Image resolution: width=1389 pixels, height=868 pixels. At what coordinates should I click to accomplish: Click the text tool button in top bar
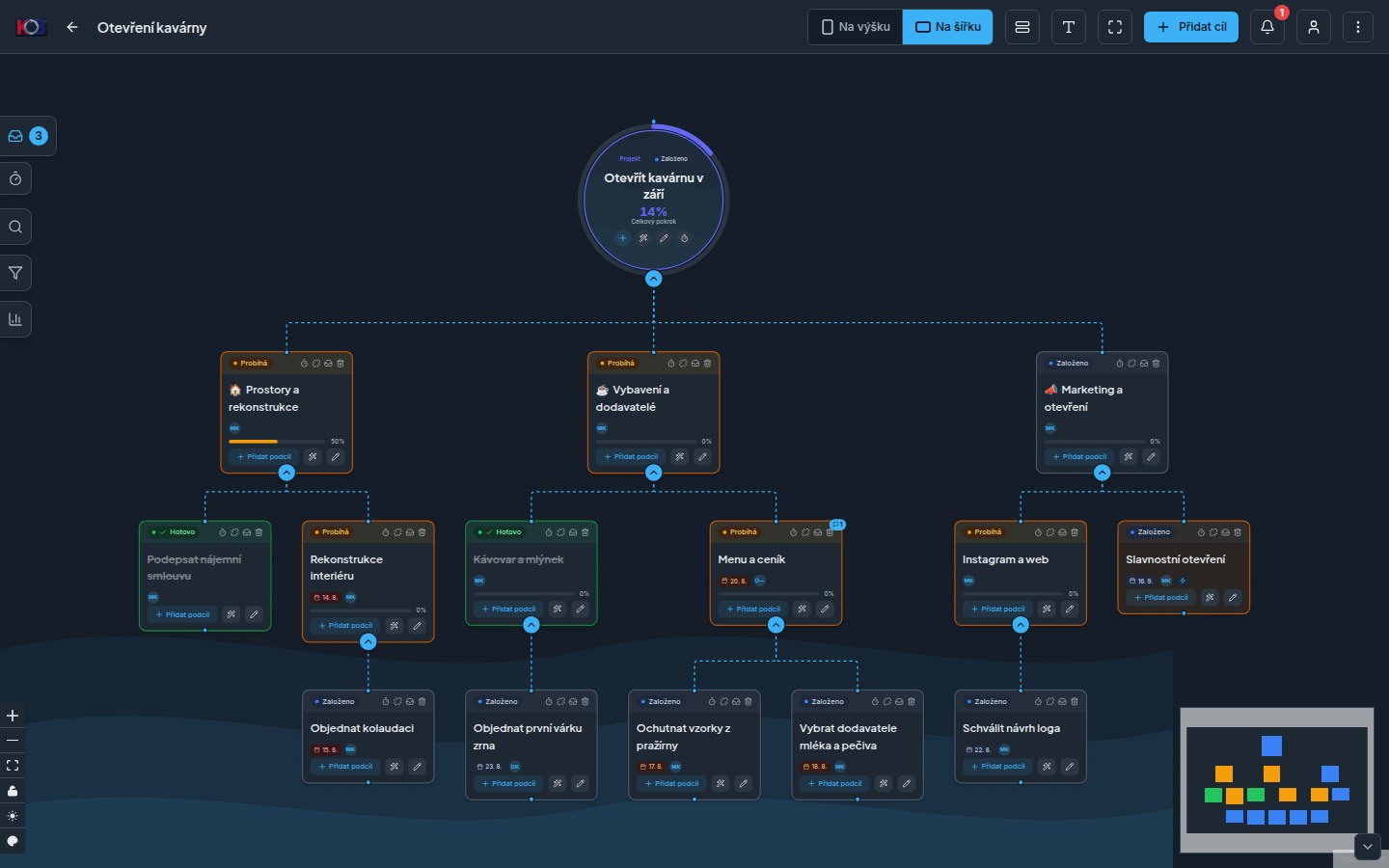click(x=1069, y=27)
